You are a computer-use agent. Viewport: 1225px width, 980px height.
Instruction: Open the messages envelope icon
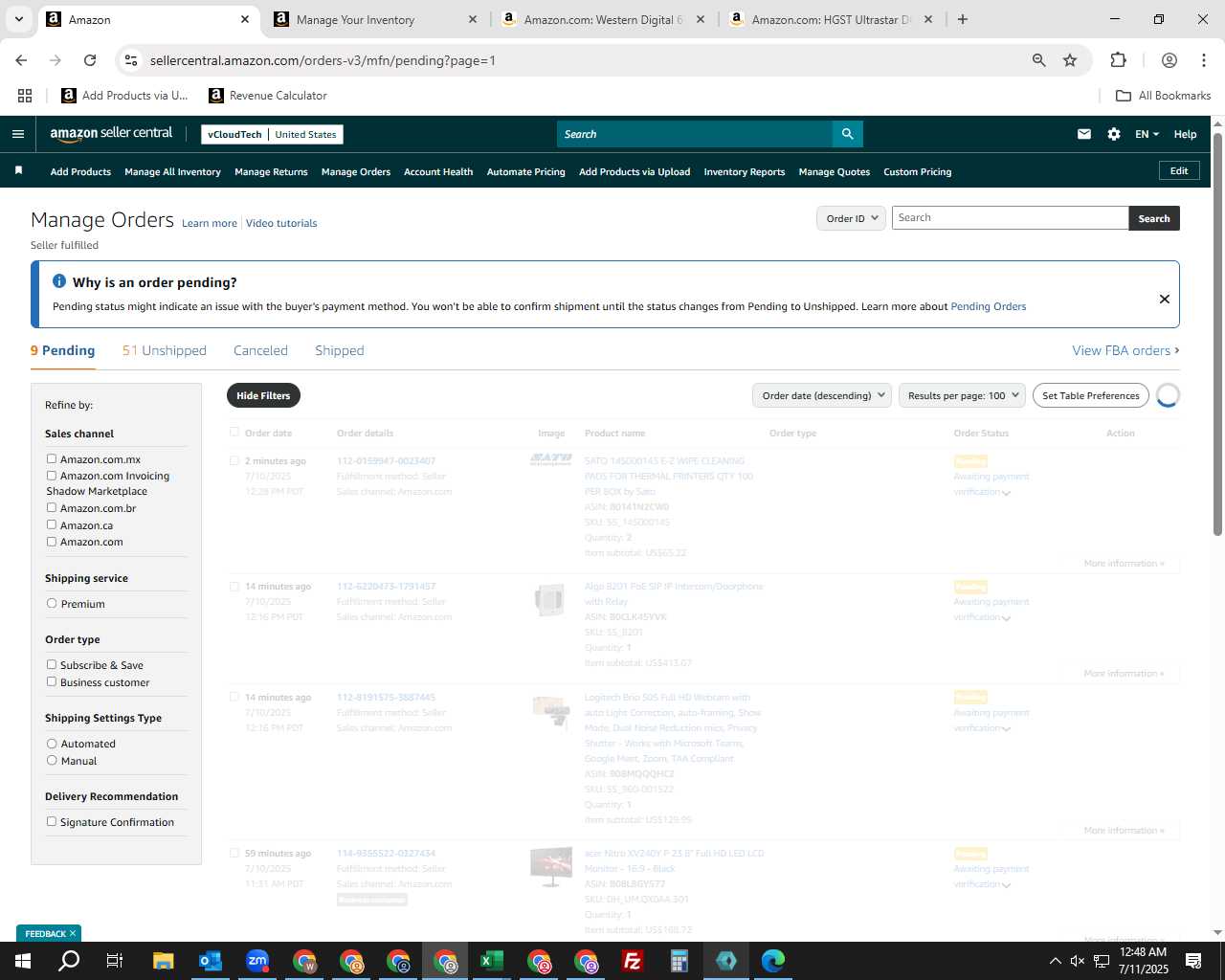(1084, 134)
